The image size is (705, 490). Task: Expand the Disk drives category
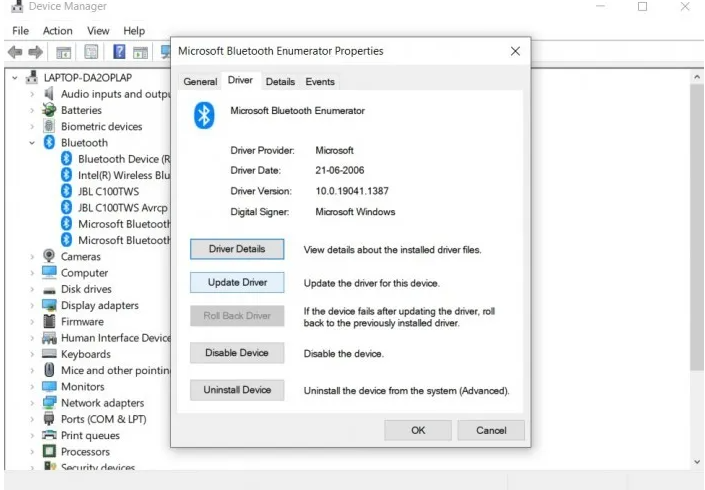pyautogui.click(x=32, y=289)
